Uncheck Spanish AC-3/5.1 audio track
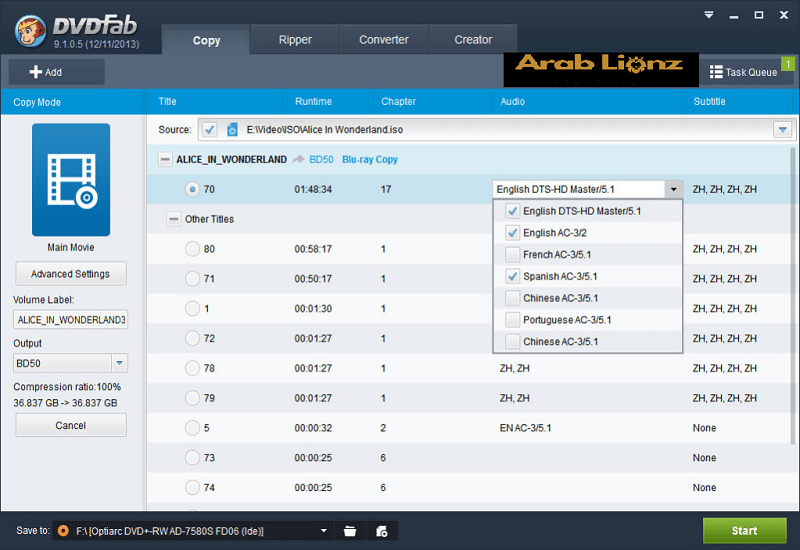The height and width of the screenshot is (550, 800). 512,276
